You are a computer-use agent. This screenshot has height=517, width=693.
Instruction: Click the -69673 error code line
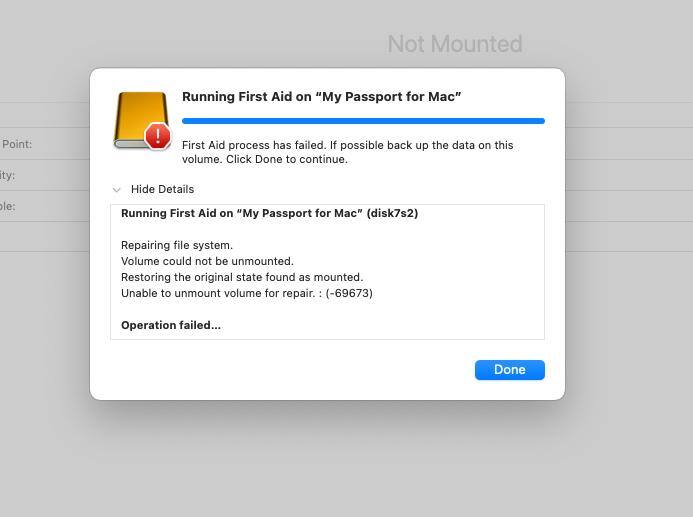pos(247,293)
